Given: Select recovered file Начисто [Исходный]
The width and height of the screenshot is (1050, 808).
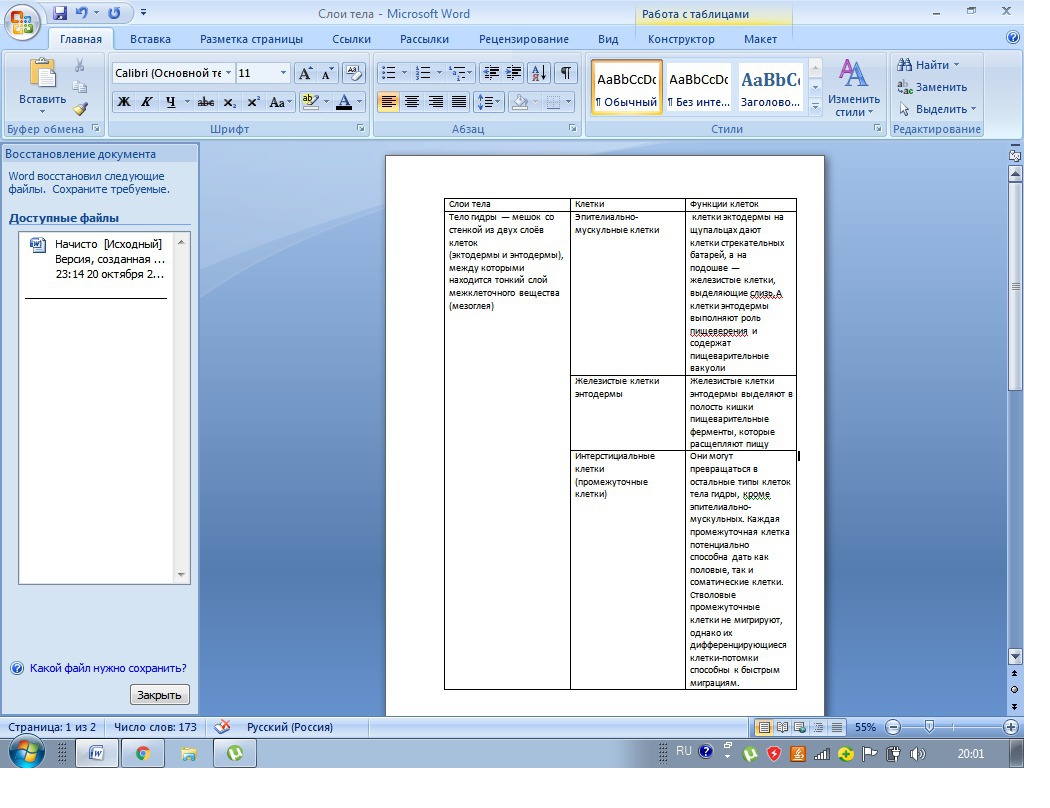Looking at the screenshot, I should (97, 259).
